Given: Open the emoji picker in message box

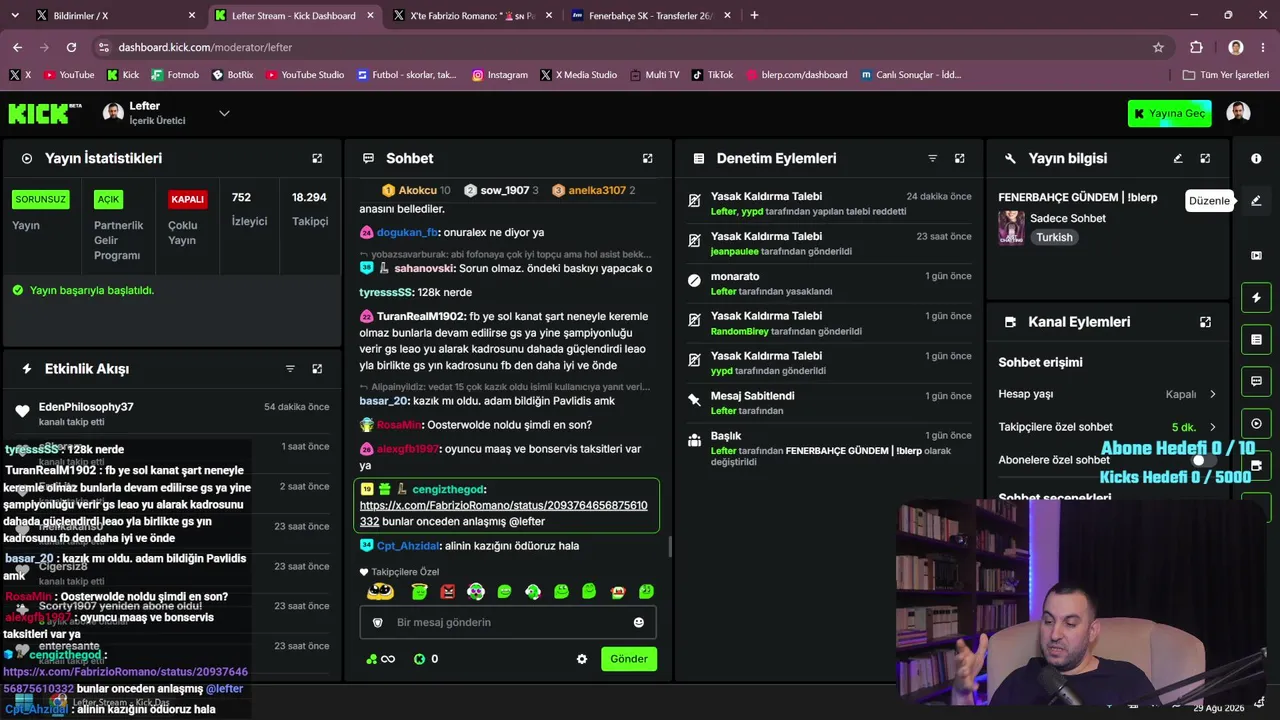Looking at the screenshot, I should (639, 622).
